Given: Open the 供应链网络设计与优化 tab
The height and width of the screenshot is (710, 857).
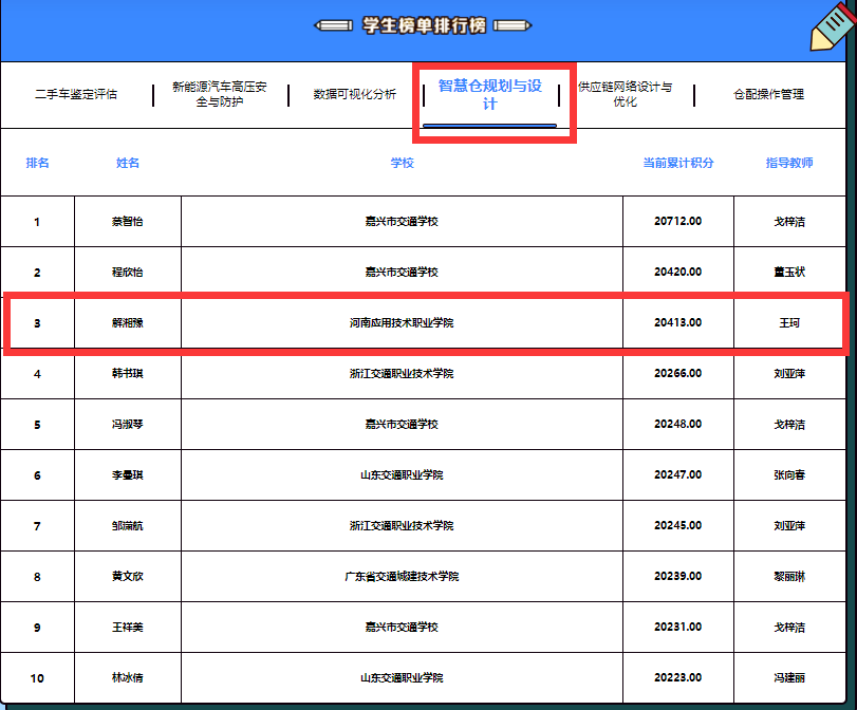Looking at the screenshot, I should (625, 95).
